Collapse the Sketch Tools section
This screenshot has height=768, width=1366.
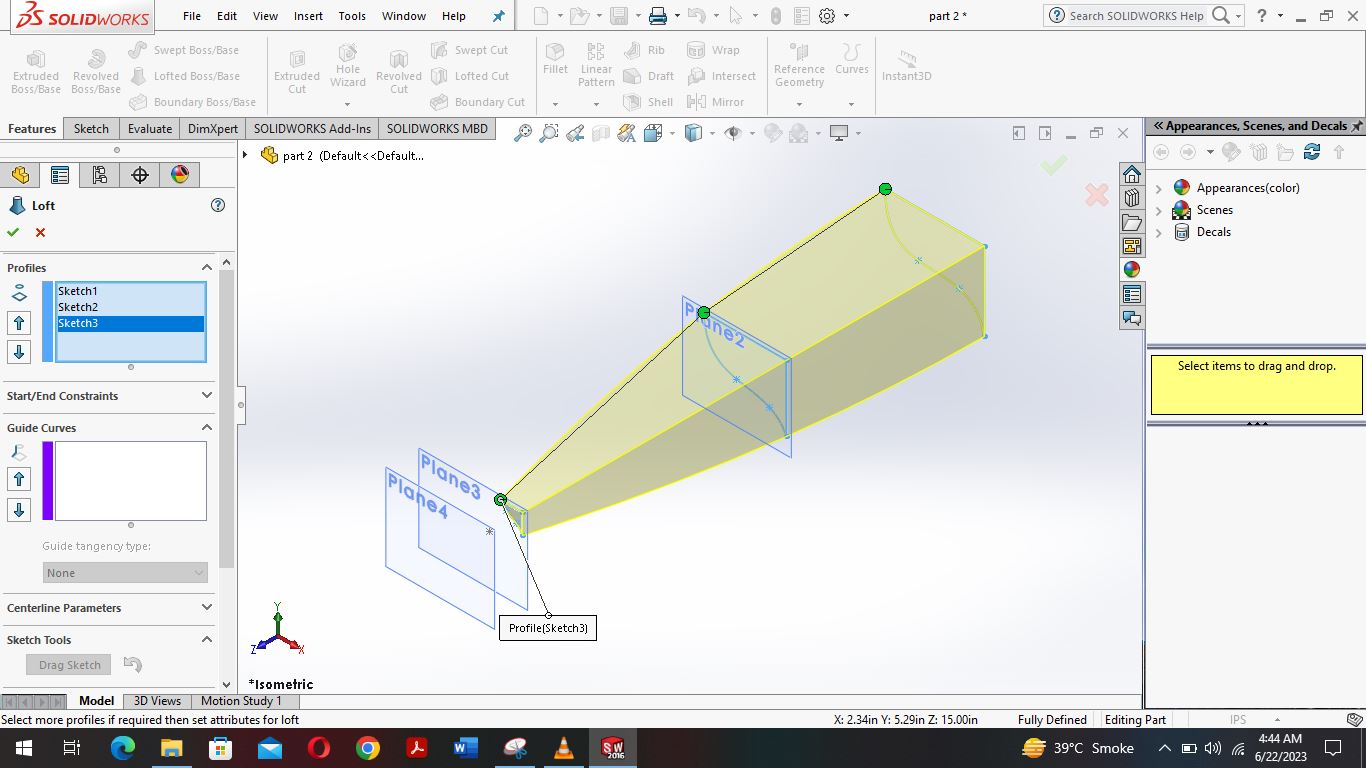coord(207,639)
